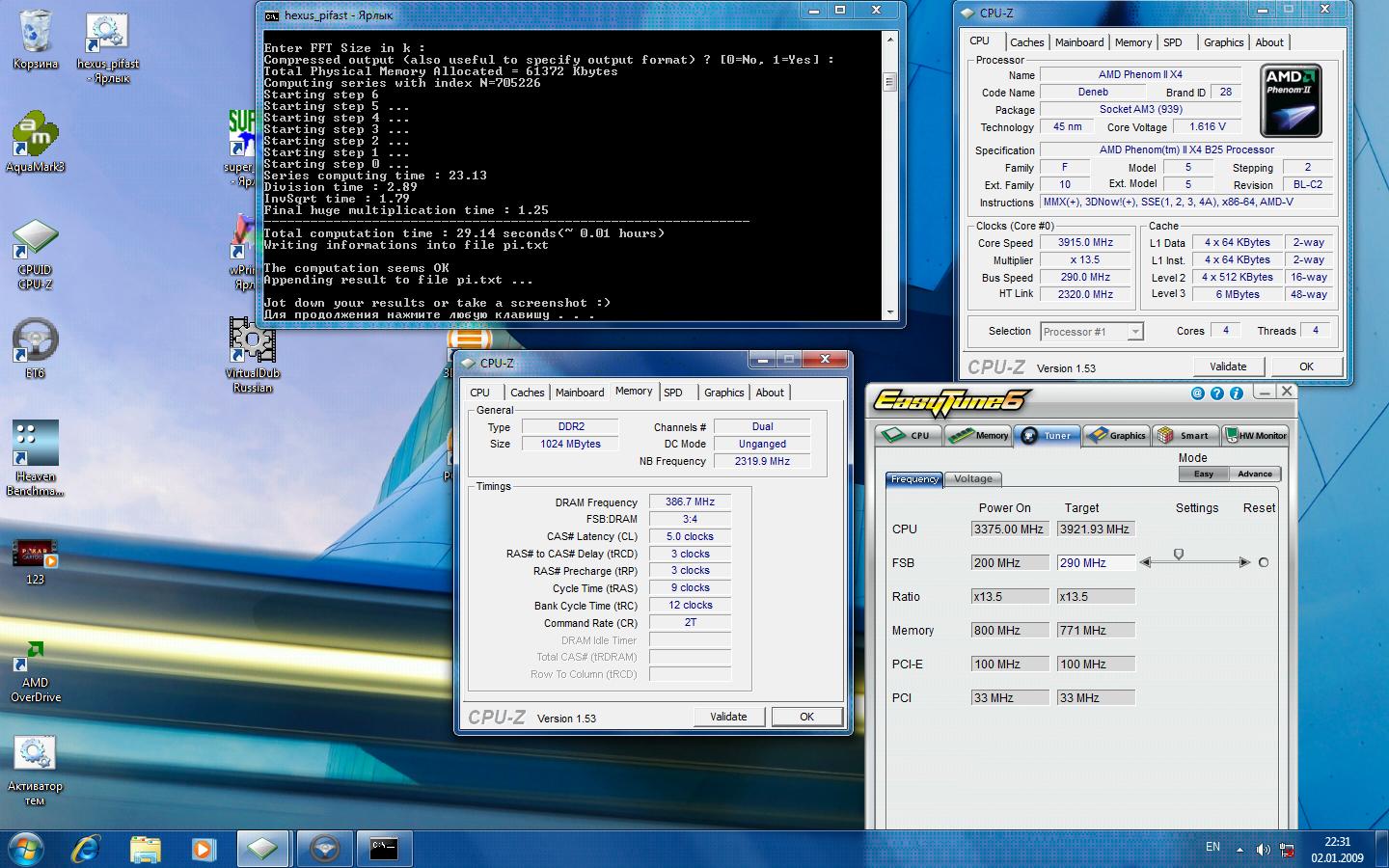Open the Windows Start orb
1389x868 pixels.
[26, 849]
